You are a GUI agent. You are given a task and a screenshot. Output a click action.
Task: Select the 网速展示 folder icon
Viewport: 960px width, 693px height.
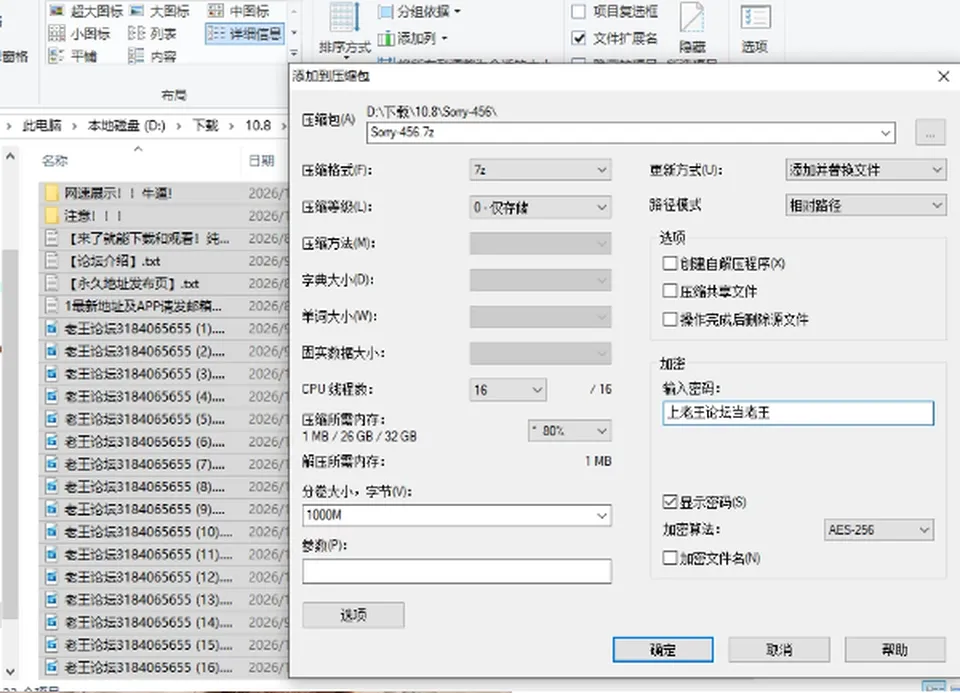click(x=52, y=193)
